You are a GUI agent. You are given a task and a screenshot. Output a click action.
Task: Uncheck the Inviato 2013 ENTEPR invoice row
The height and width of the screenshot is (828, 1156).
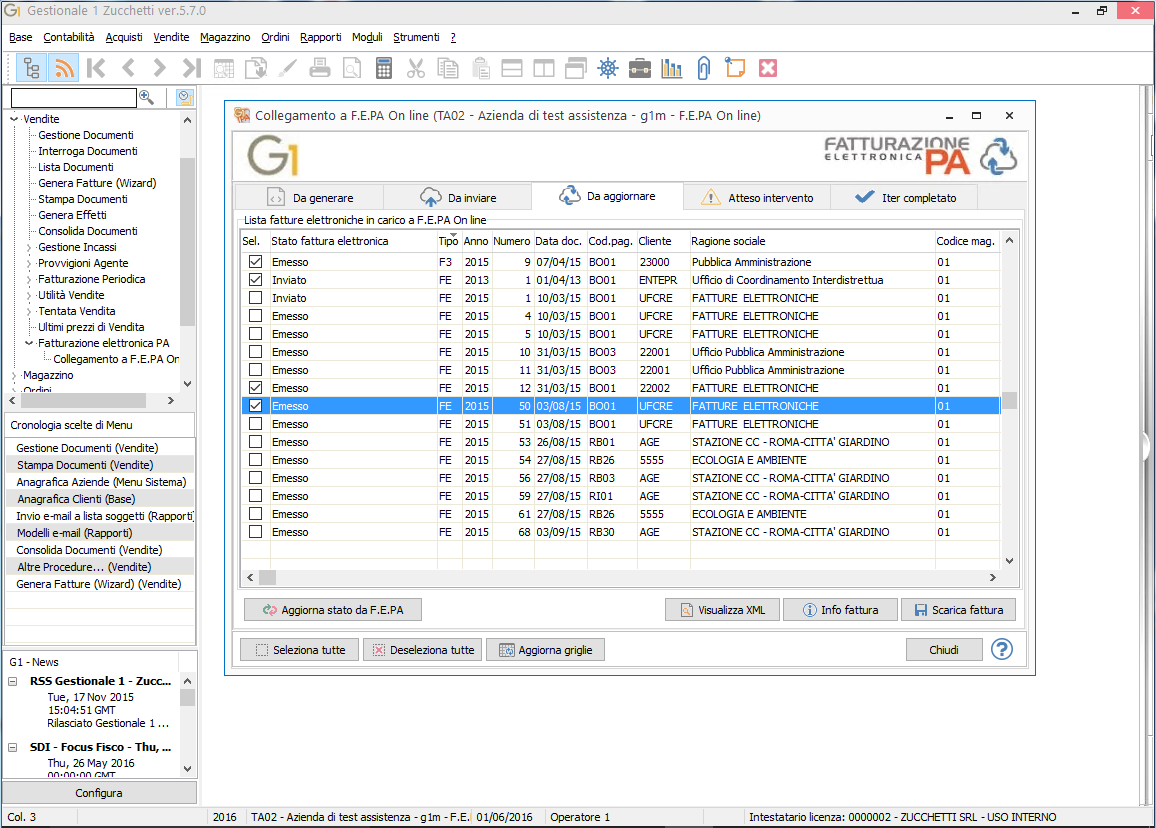[255, 279]
